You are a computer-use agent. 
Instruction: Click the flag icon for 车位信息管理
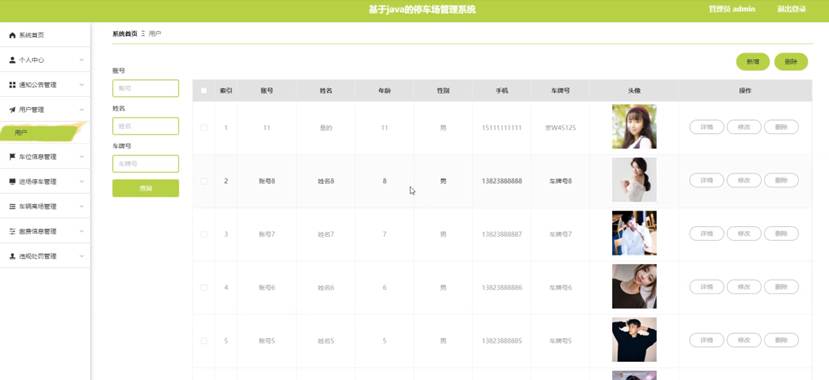point(12,157)
